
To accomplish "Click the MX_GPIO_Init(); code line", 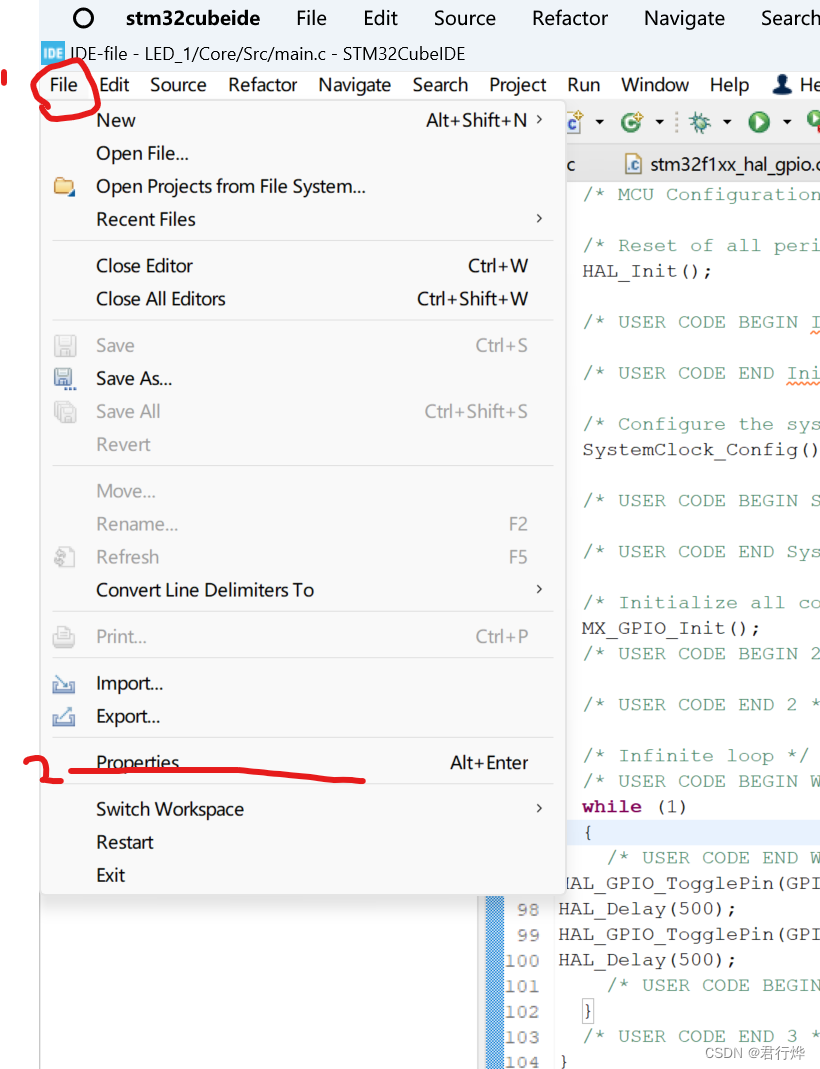I will click(x=671, y=628).
